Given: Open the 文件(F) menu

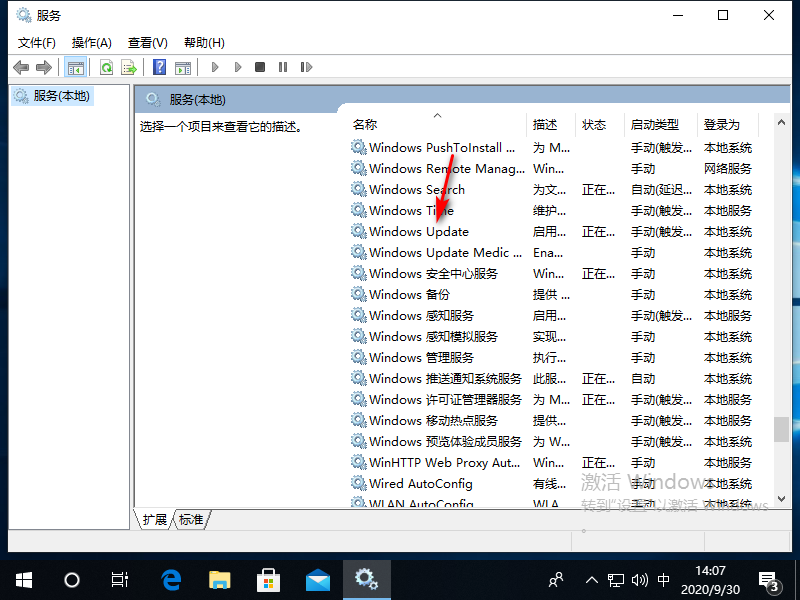Looking at the screenshot, I should coord(37,42).
